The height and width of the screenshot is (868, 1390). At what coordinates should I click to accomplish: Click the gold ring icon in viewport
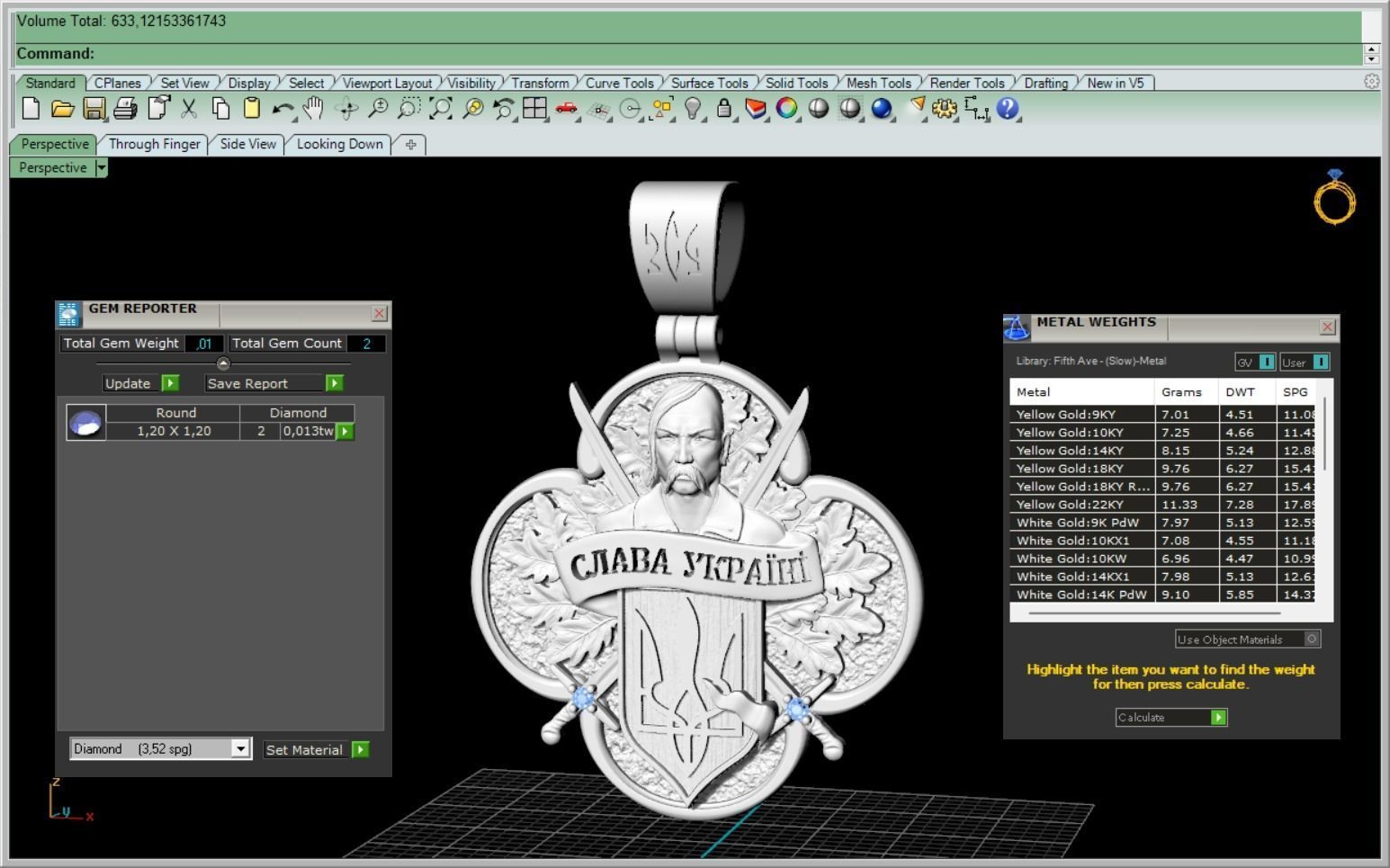click(1334, 197)
